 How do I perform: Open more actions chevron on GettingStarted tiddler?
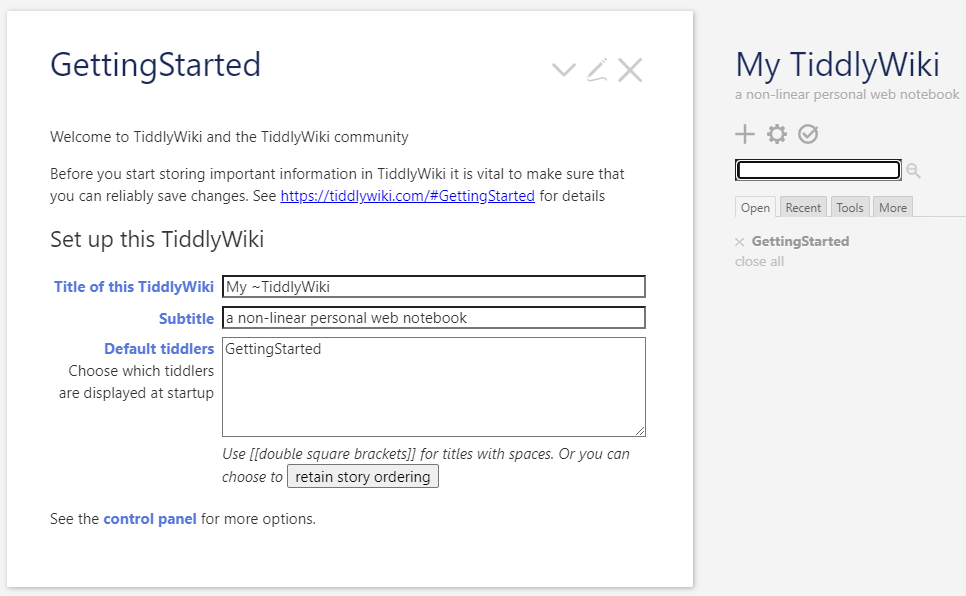564,70
